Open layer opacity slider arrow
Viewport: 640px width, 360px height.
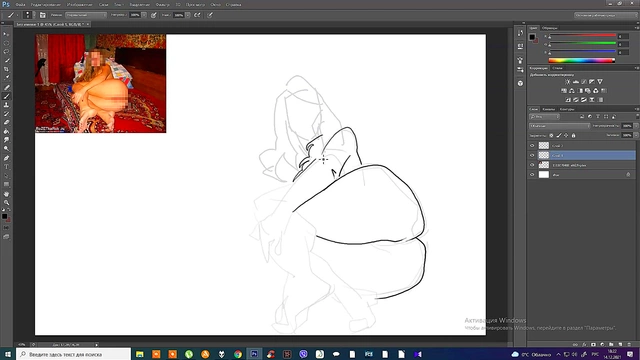pos(636,126)
